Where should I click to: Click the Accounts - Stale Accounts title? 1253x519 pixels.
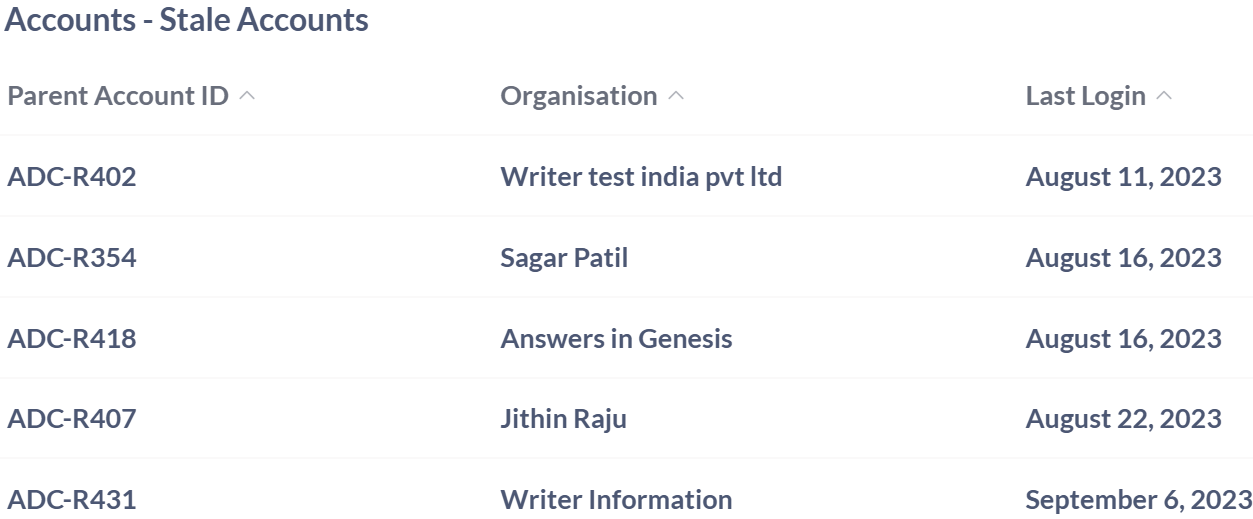[187, 20]
